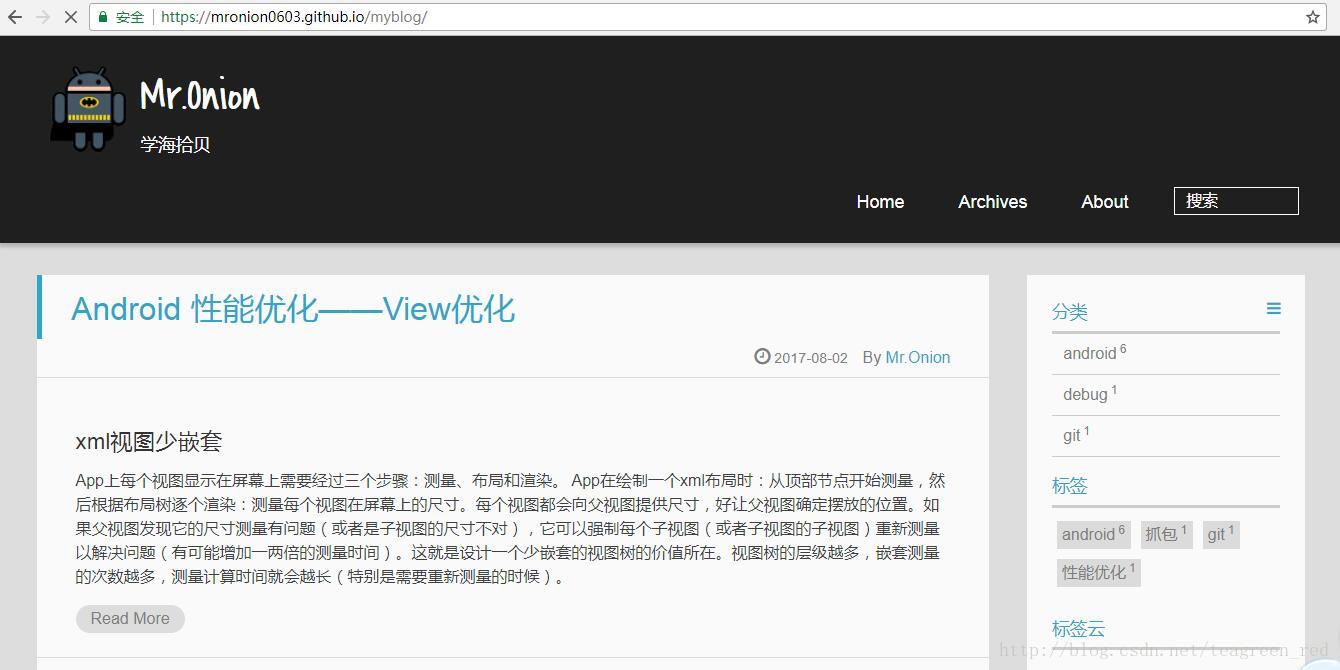
Task: Open the Mr.Onion site title
Action: [200, 96]
